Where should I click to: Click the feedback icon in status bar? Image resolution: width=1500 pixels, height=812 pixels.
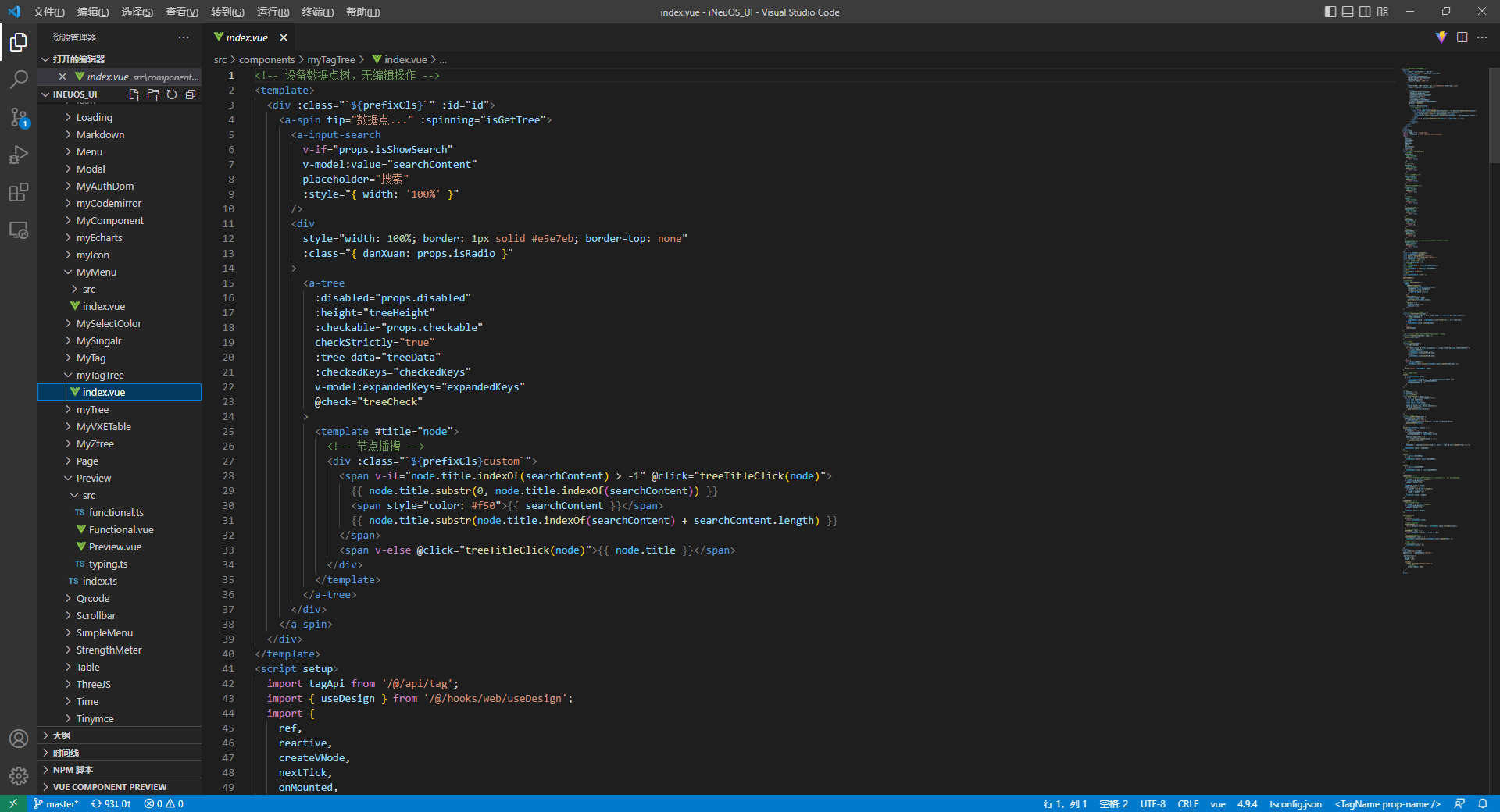click(1459, 803)
